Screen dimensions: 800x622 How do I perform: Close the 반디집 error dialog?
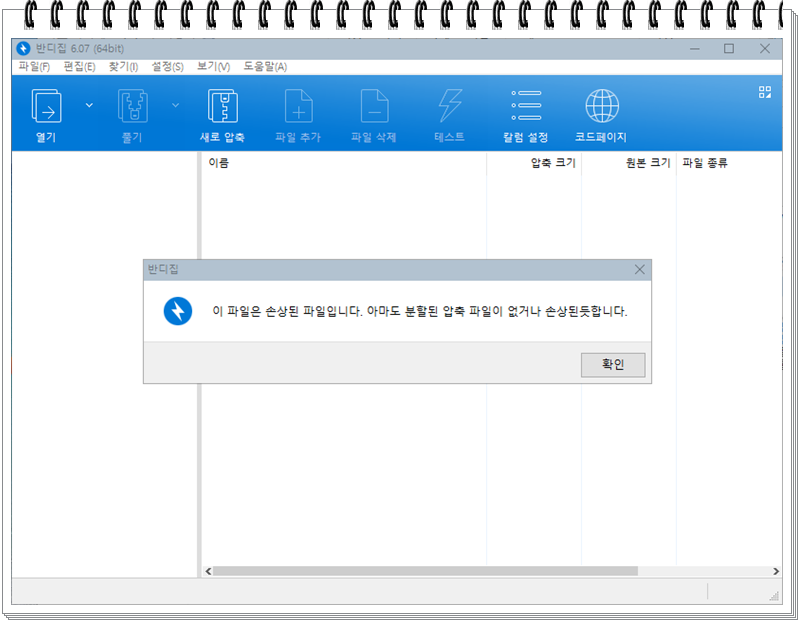639,269
